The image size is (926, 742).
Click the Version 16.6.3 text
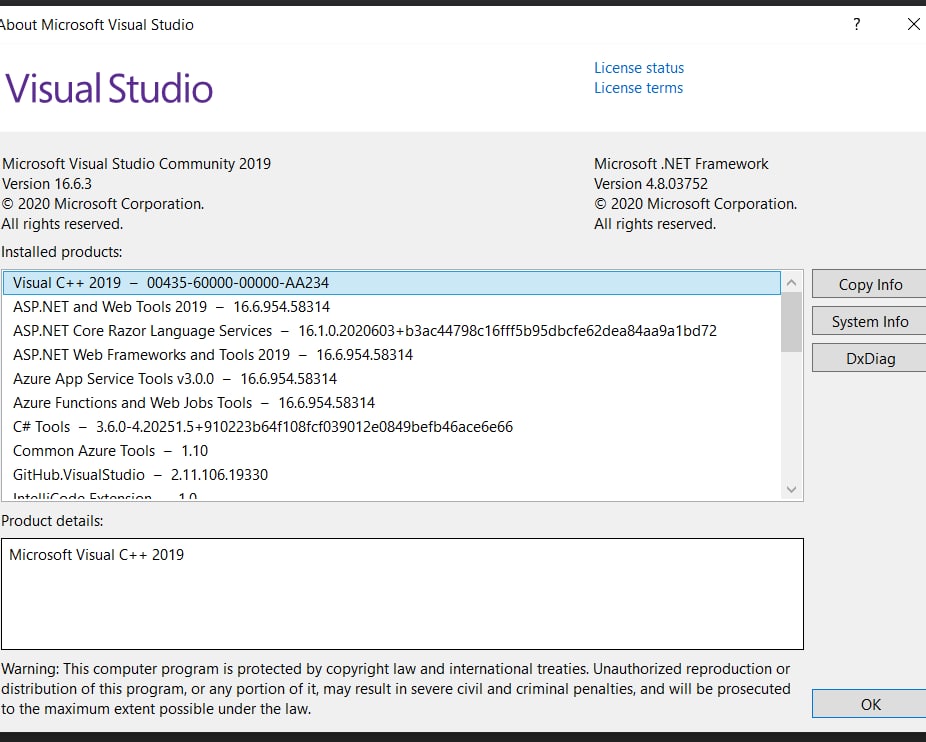tap(47, 184)
